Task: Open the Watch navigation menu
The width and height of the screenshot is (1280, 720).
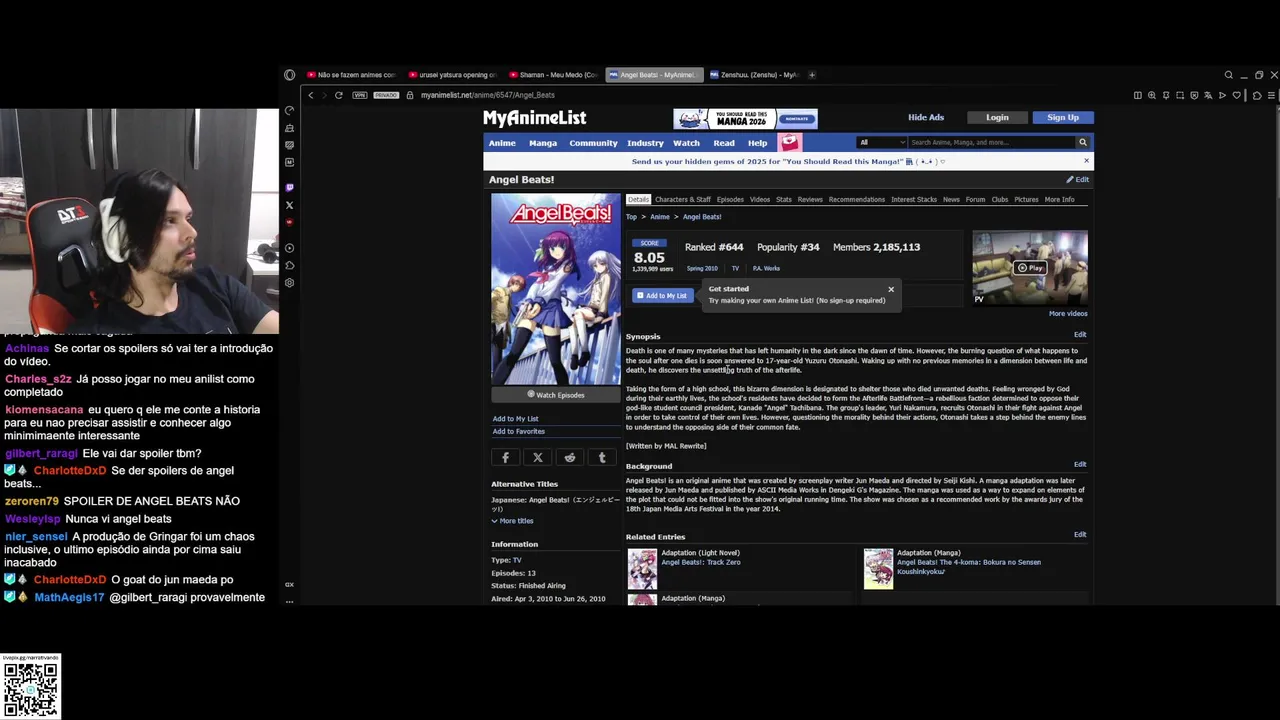Action: 686,143
